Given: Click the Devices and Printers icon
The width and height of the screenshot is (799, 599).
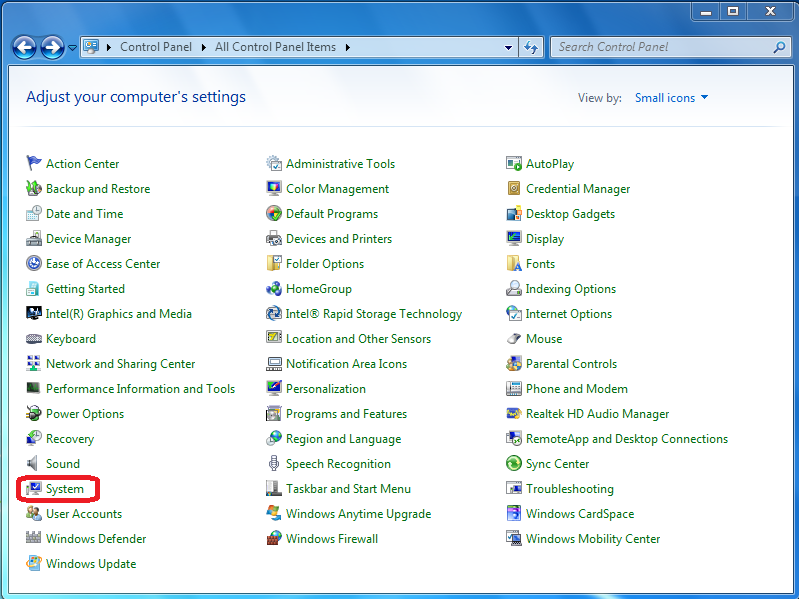Looking at the screenshot, I should (274, 238).
